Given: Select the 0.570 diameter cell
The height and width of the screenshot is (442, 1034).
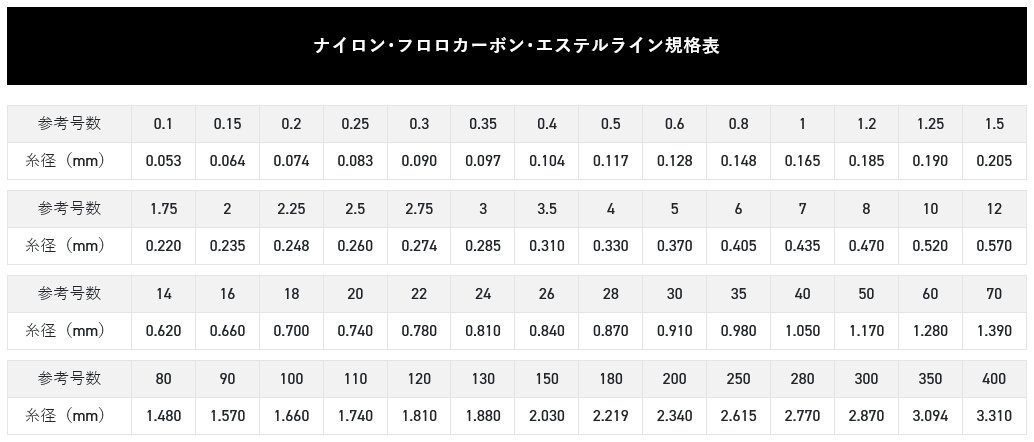Looking at the screenshot, I should tap(994, 246).
